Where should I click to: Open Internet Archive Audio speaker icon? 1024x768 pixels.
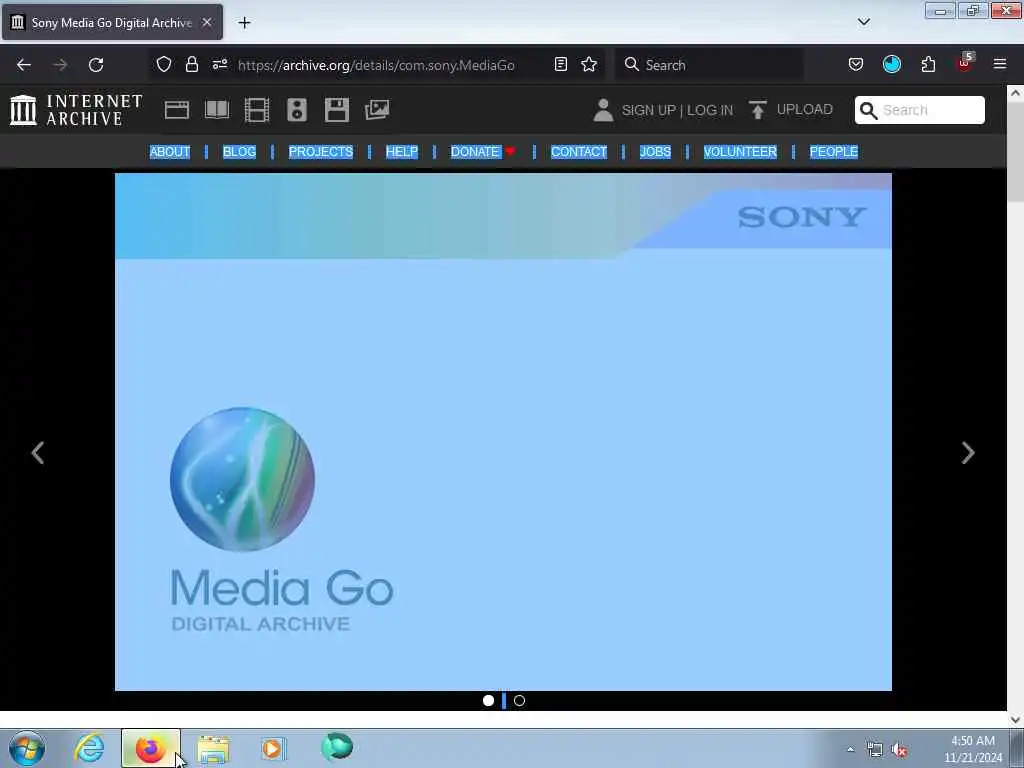[x=296, y=110]
